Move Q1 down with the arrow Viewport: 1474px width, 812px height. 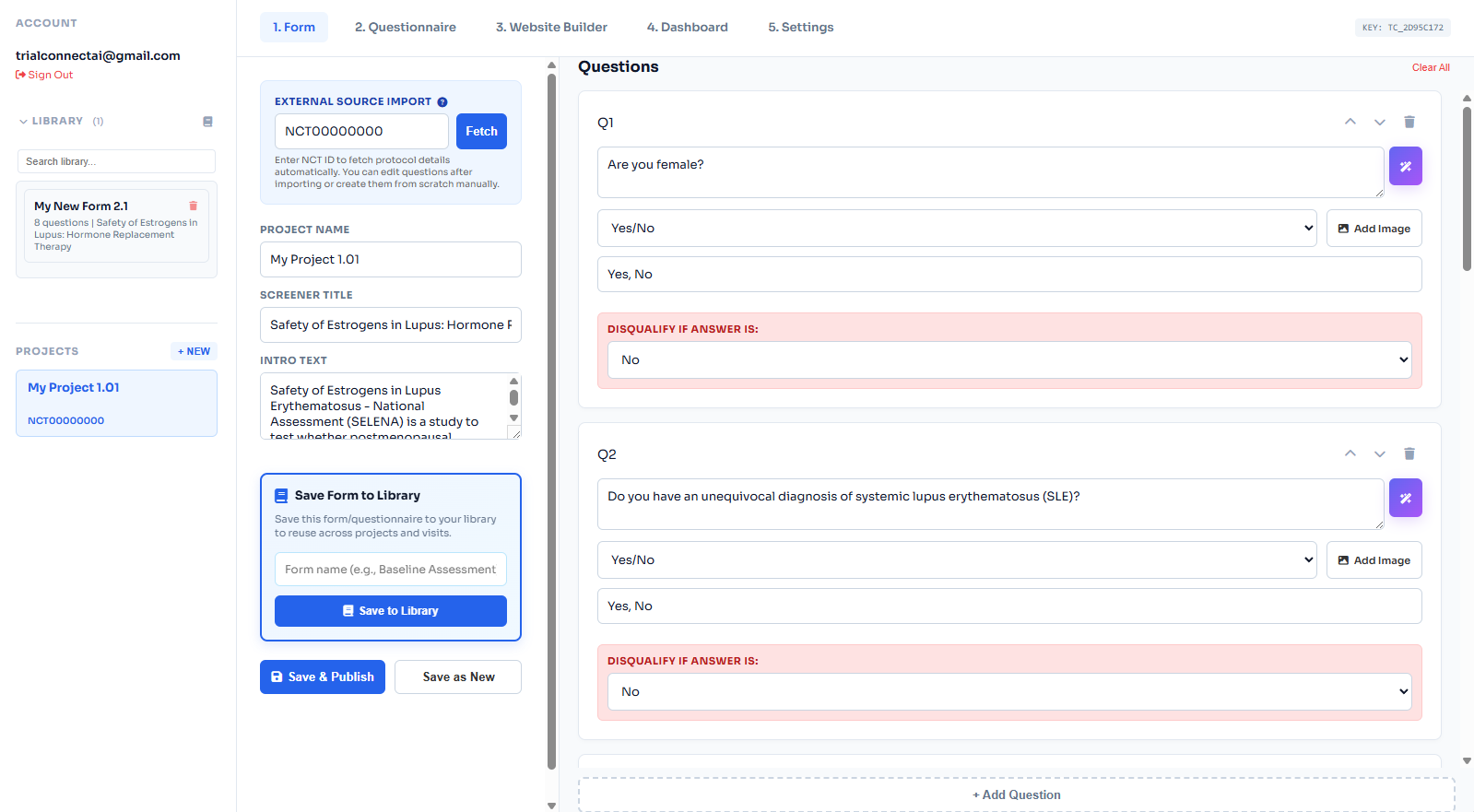coord(1379,122)
